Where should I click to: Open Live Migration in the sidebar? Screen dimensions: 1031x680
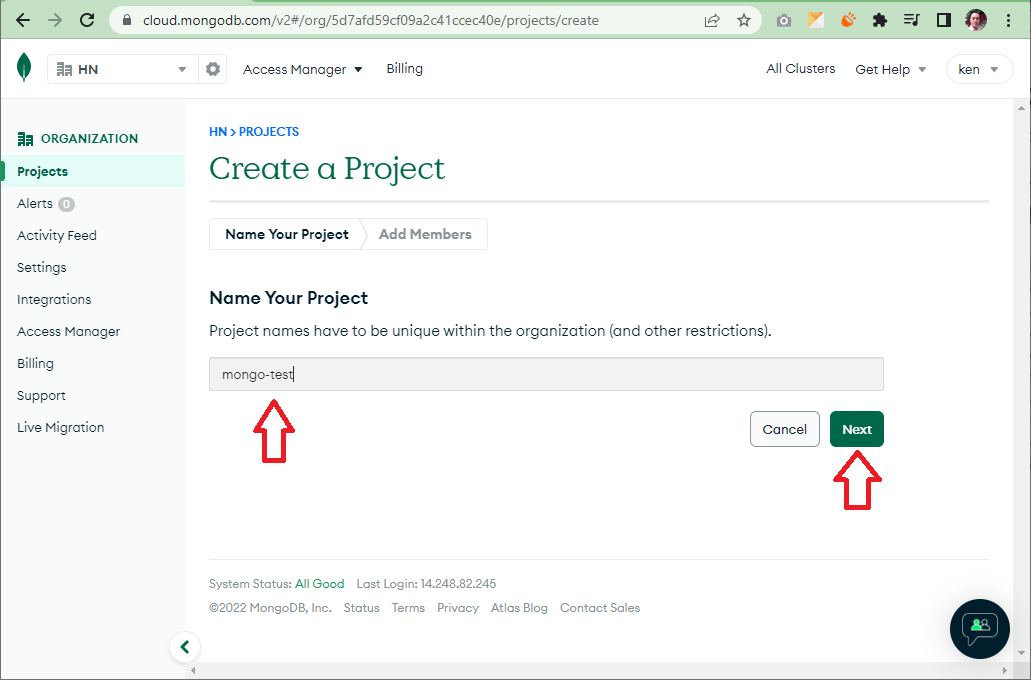tap(60, 427)
